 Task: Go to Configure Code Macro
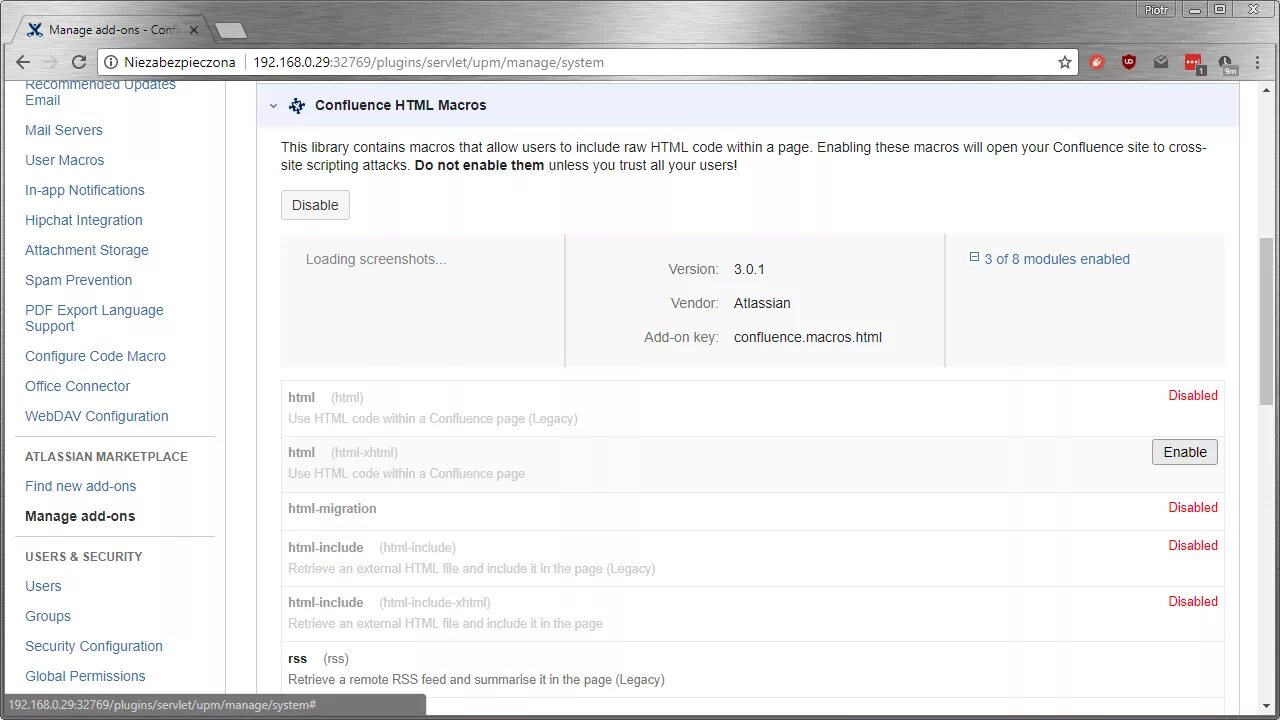coord(96,356)
